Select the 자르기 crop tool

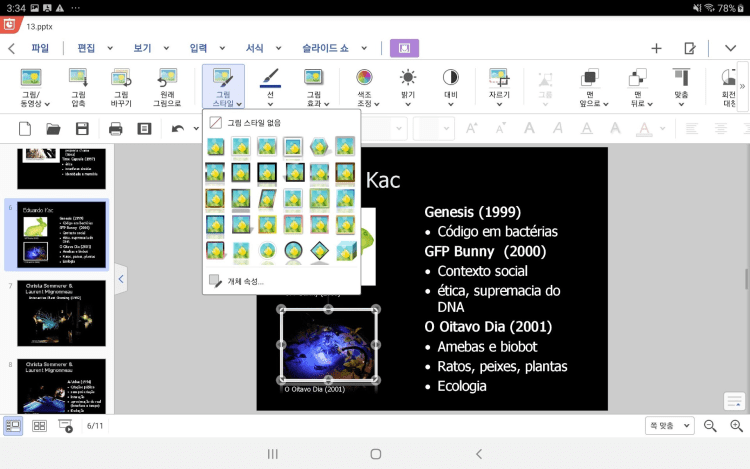499,87
